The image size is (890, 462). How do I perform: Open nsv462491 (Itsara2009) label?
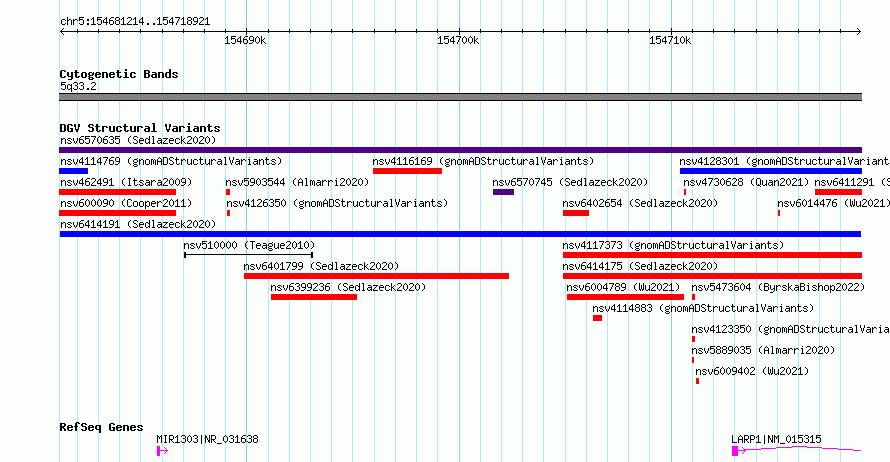coord(126,182)
